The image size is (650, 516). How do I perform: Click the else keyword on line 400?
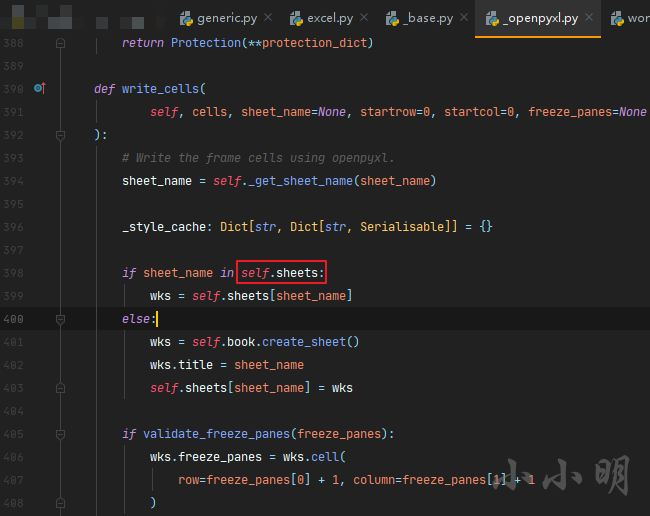coord(136,319)
